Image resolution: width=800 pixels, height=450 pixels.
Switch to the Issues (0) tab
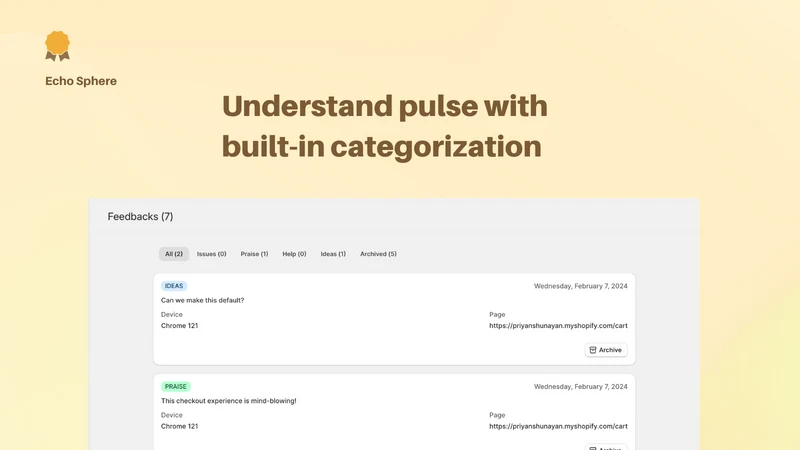[211, 254]
